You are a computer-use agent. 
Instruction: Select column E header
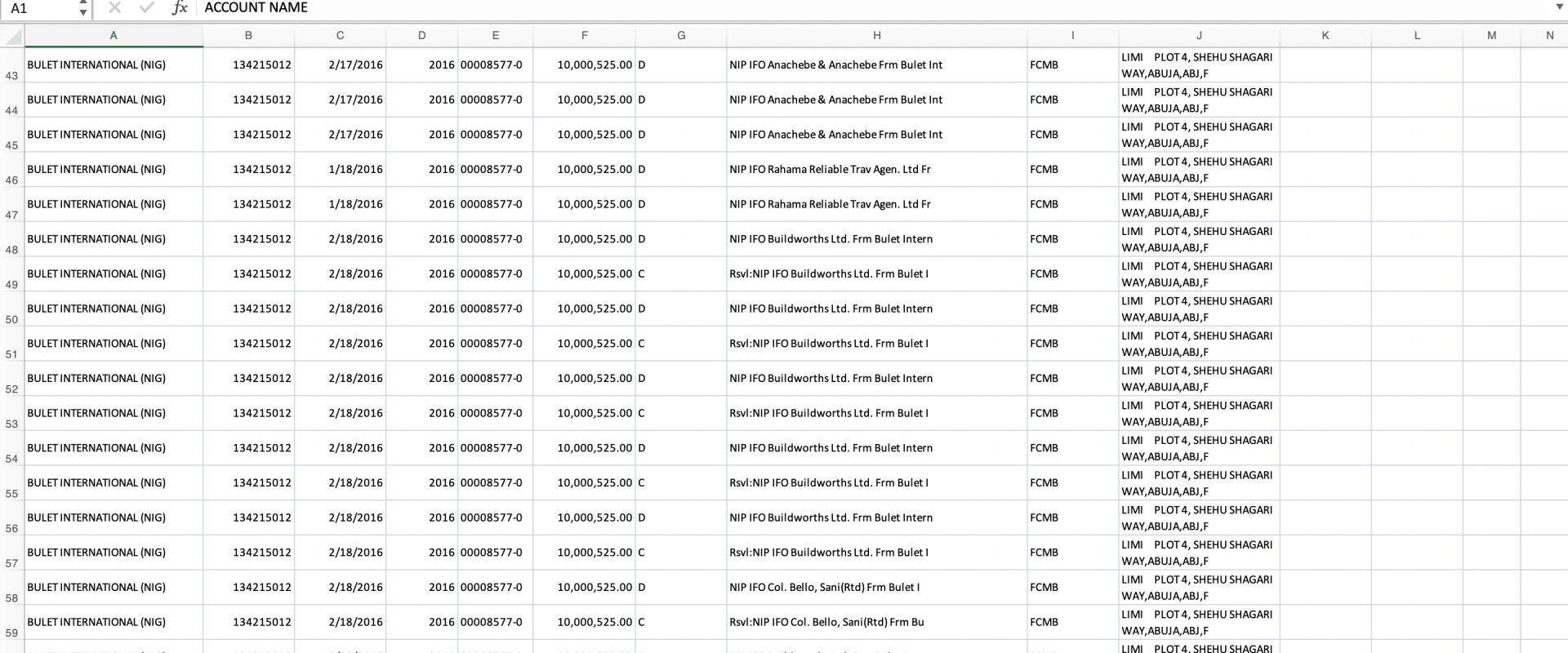[495, 36]
